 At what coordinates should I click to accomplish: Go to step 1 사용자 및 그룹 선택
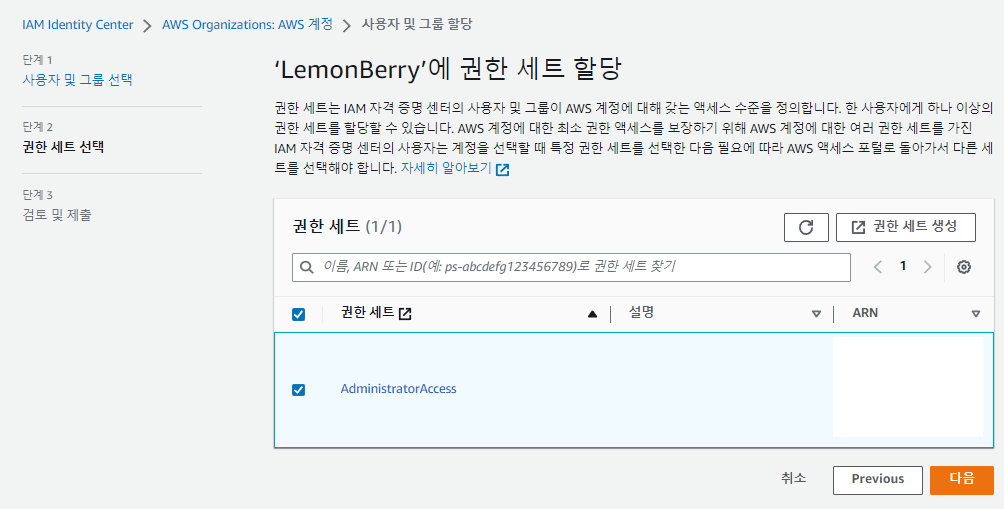click(77, 80)
